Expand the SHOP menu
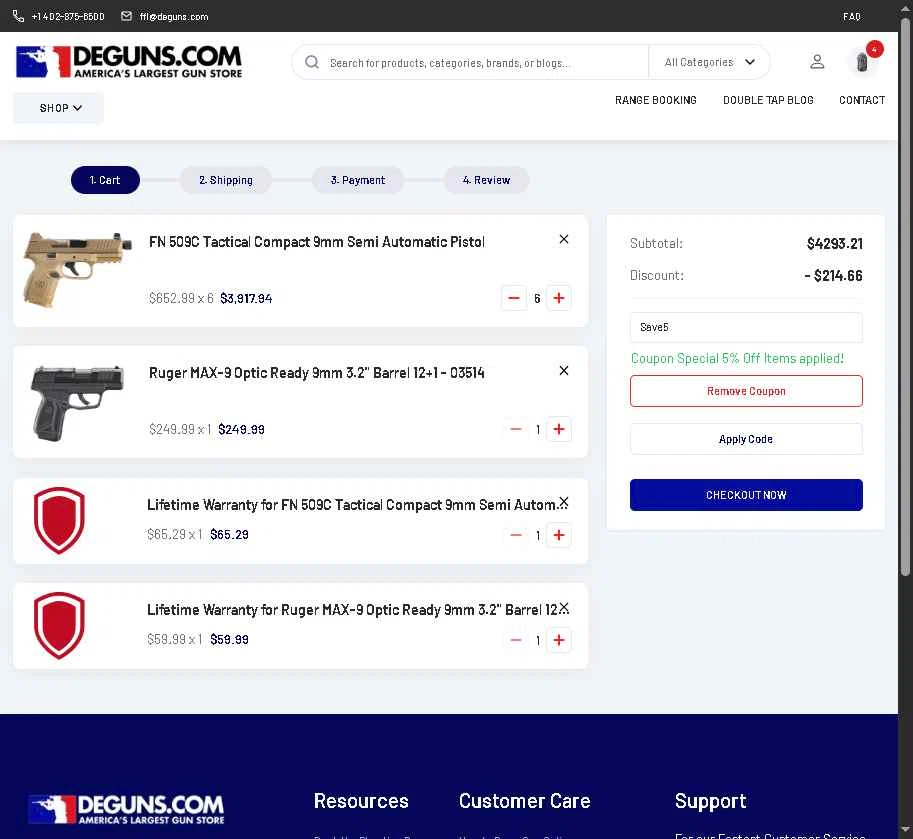Viewport: 913px width, 839px height. coord(59,108)
